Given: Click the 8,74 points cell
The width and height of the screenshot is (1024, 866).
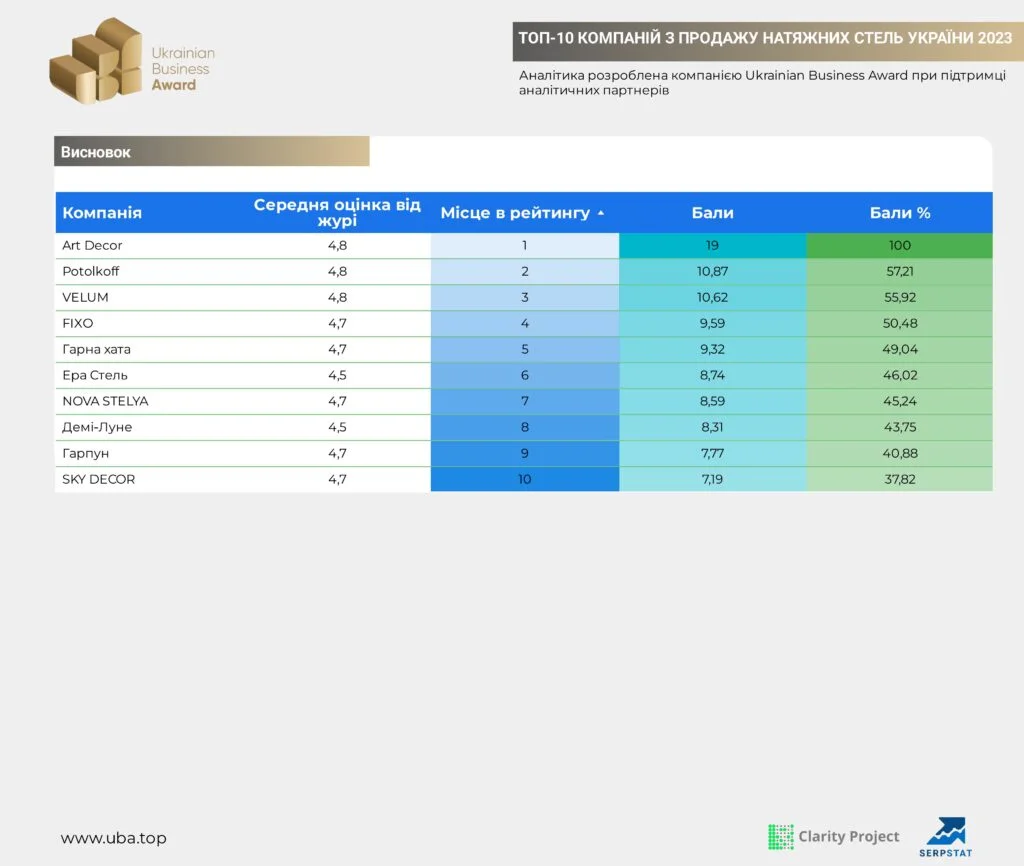Looking at the screenshot, I should (x=712, y=376).
